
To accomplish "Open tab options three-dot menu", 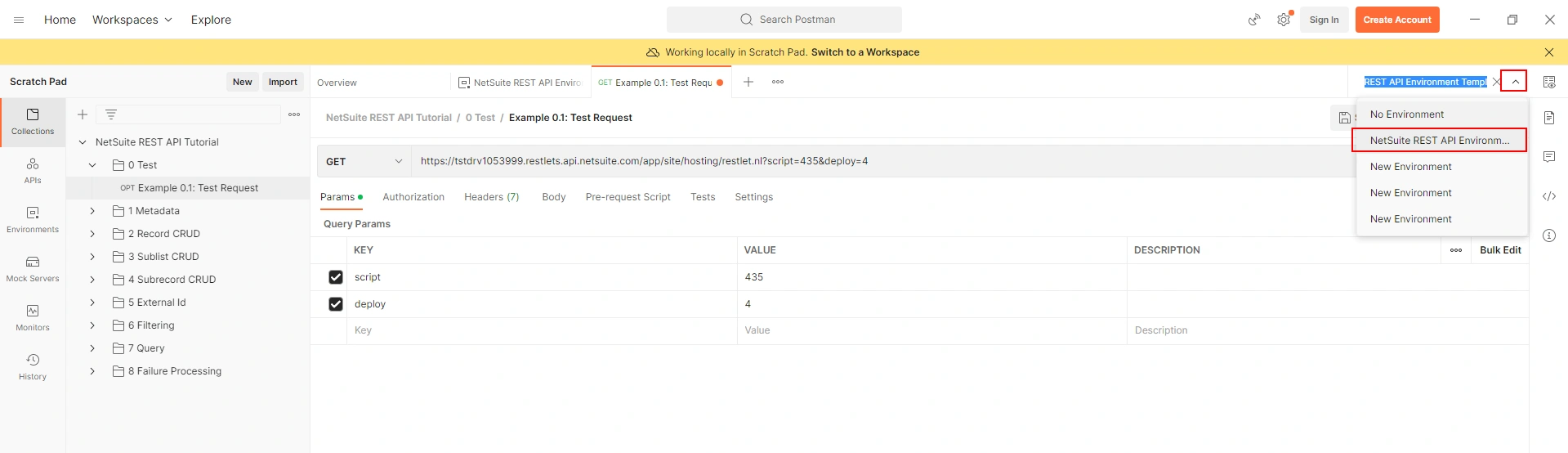I will point(778,82).
